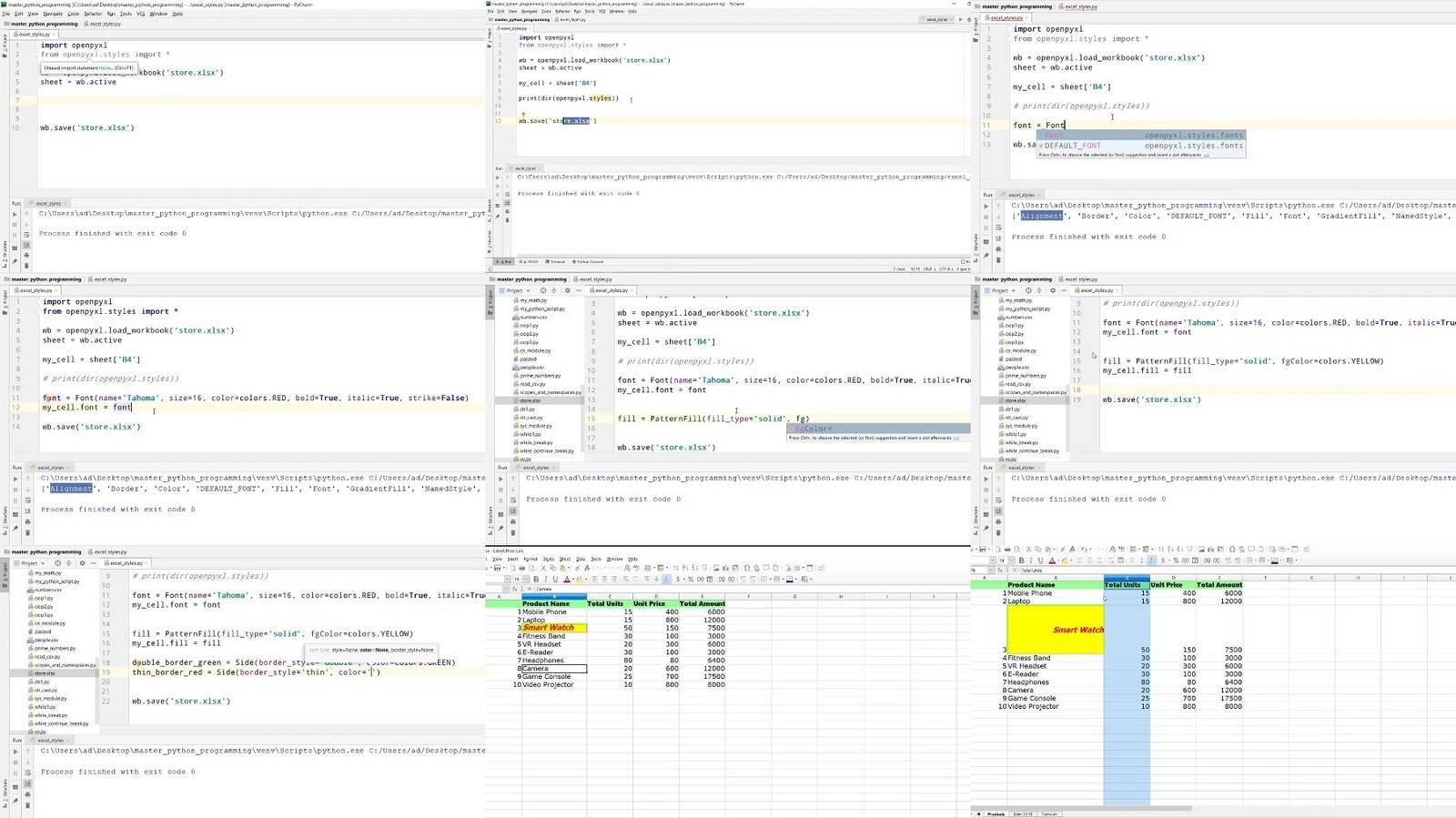Open VCS menu in PyCharm window with unused import tooltip
The image size is (1456, 818).
click(141, 14)
